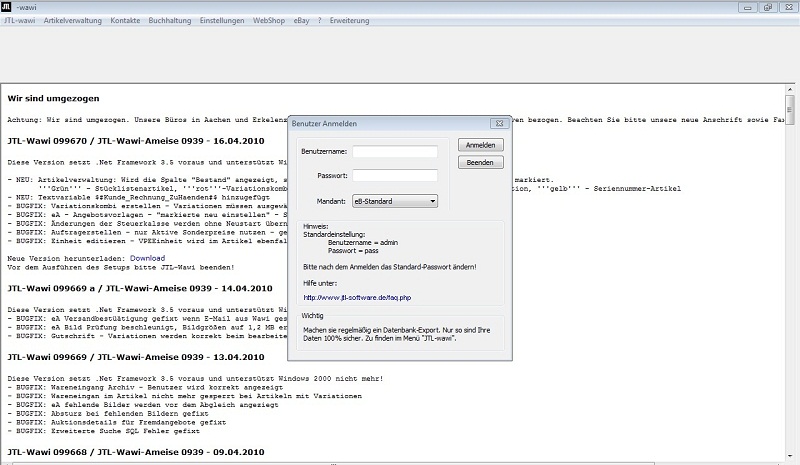Minimize the JTL-wawi main window

point(747,7)
